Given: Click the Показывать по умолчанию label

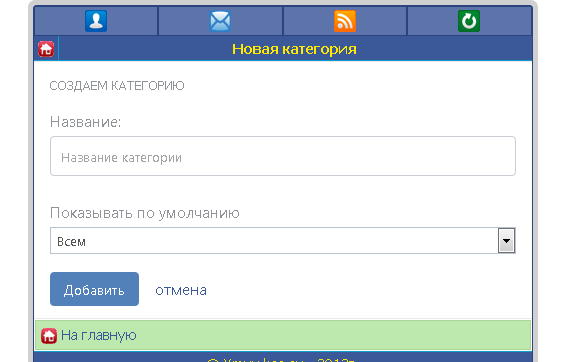Looking at the screenshot, I should [145, 213].
